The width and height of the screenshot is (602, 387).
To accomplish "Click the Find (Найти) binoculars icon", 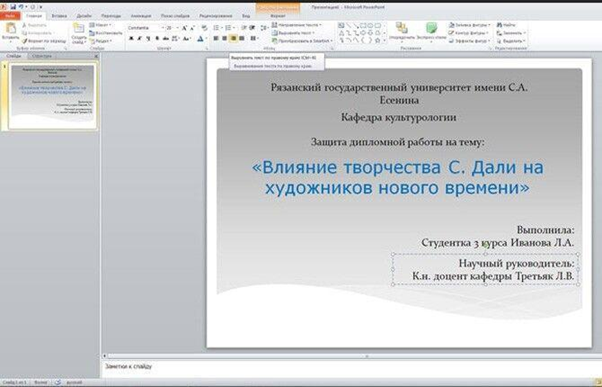I will pyautogui.click(x=499, y=25).
